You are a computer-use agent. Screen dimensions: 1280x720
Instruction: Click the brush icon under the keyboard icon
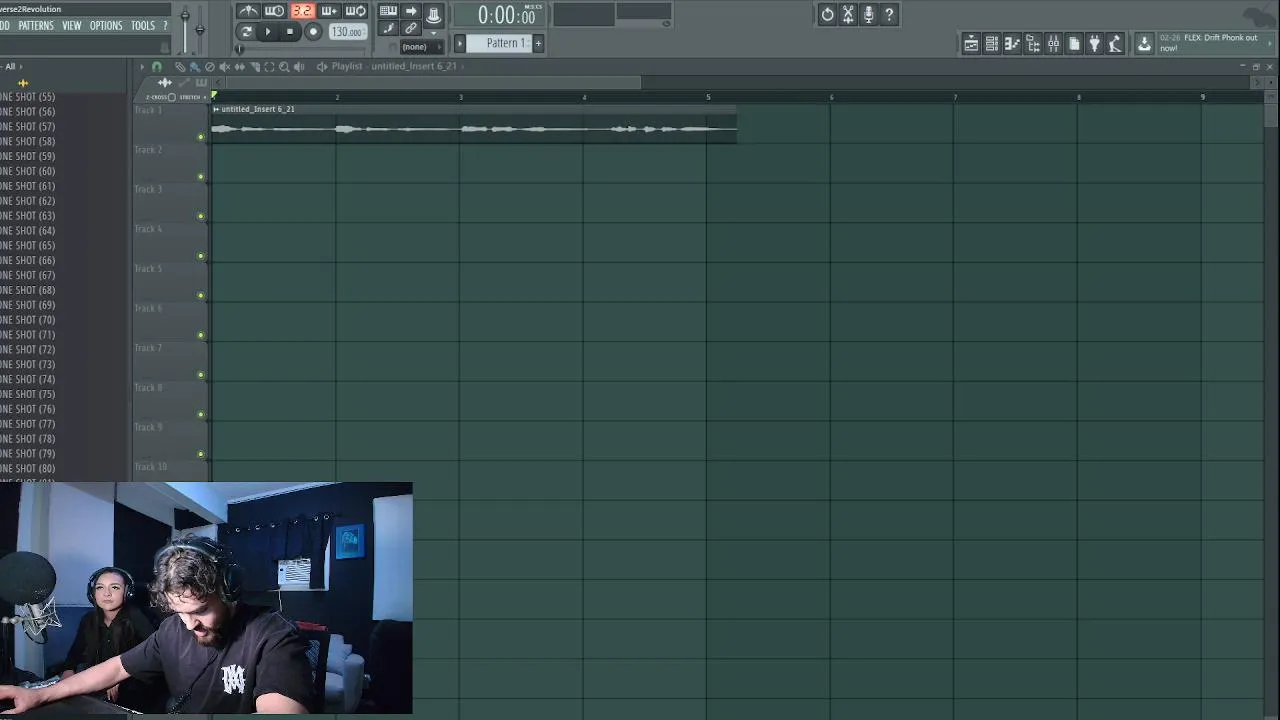coord(388,28)
